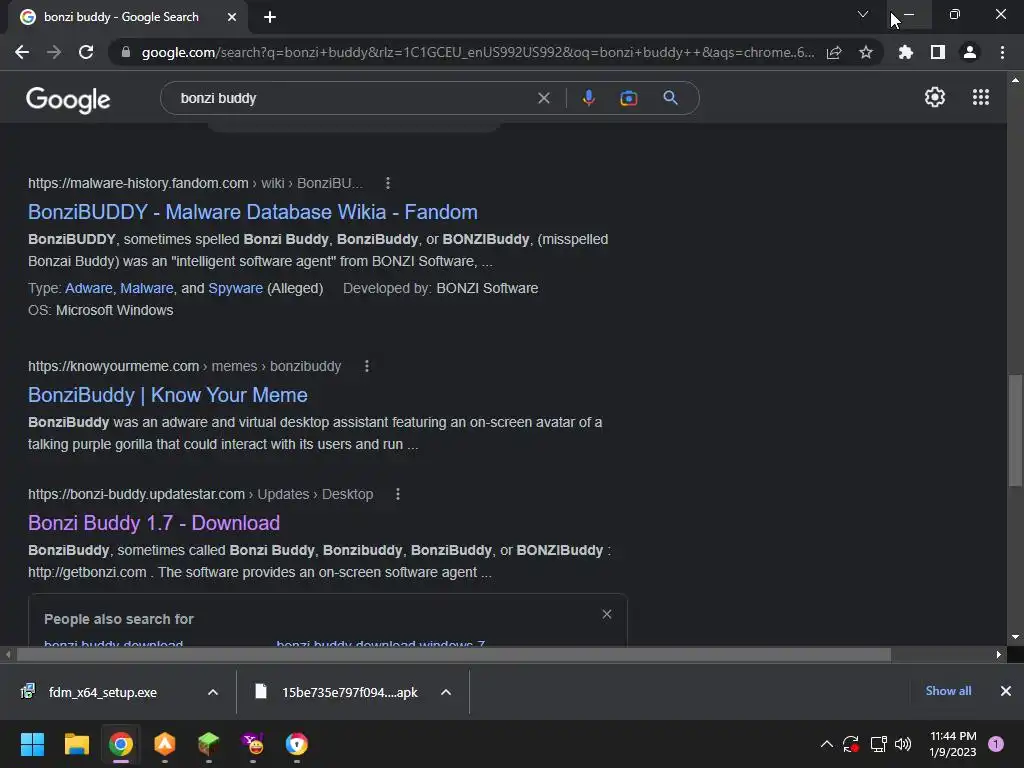Open the notification badge in tray
The height and width of the screenshot is (768, 1024).
click(x=996, y=744)
